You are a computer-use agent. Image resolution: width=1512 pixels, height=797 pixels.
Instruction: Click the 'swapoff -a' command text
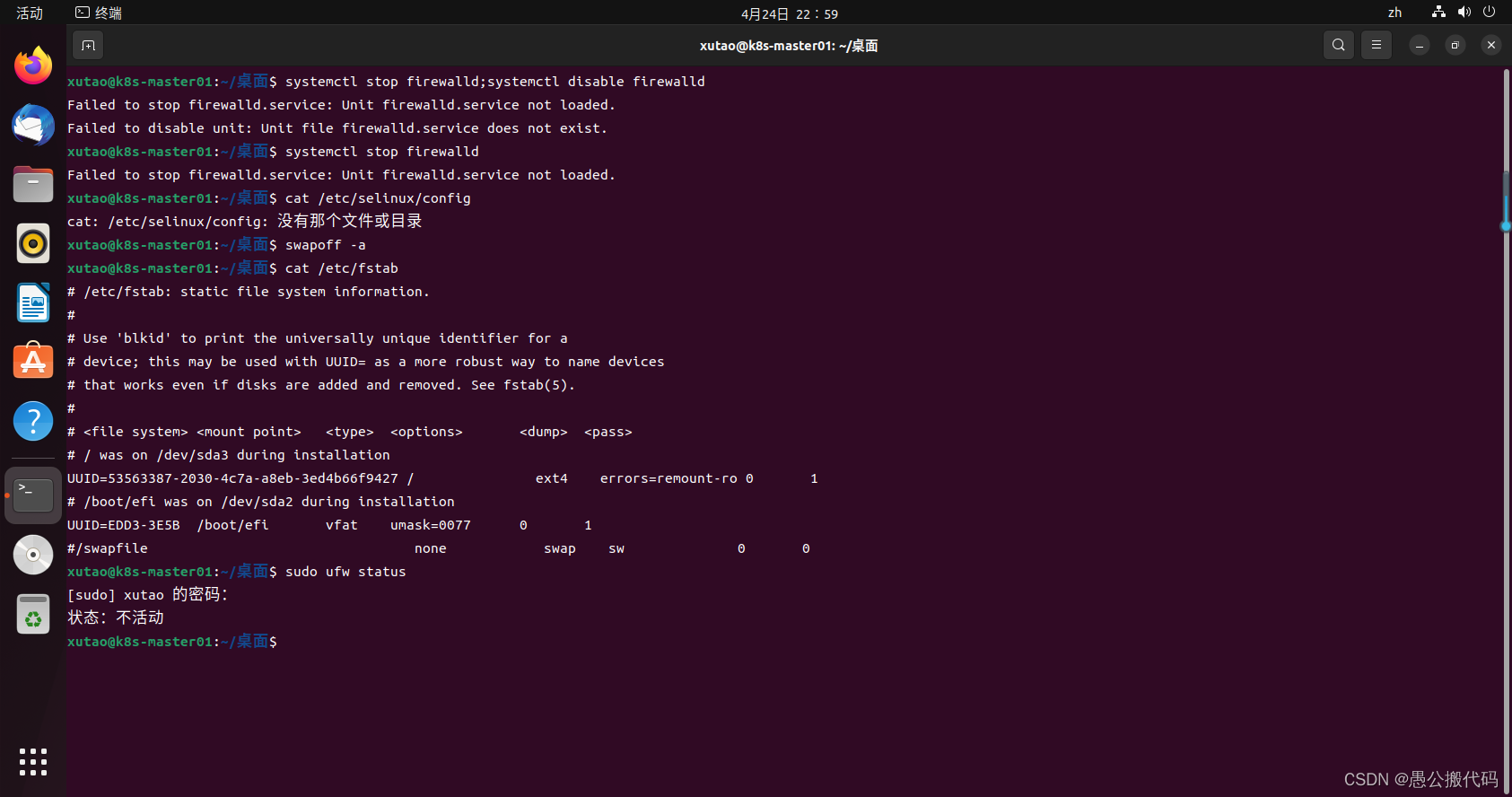coord(326,245)
